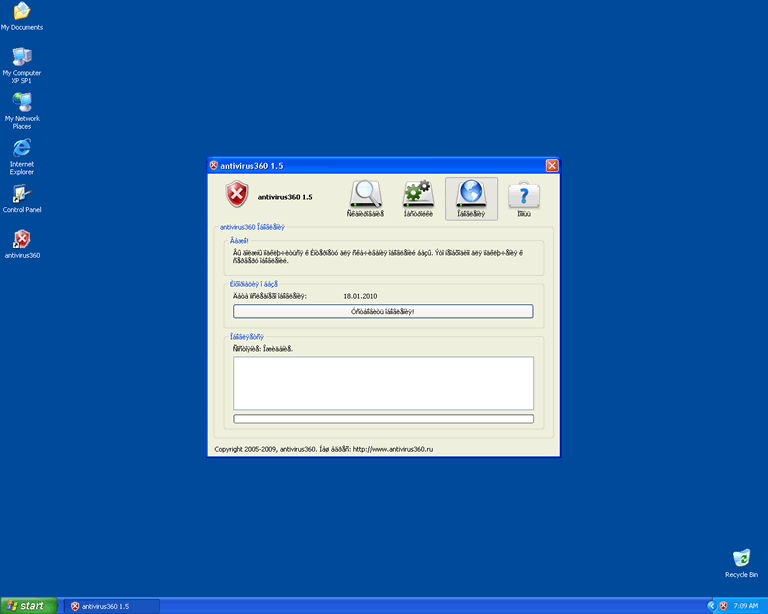
Task: Open the Recycle Bin
Action: point(741,561)
